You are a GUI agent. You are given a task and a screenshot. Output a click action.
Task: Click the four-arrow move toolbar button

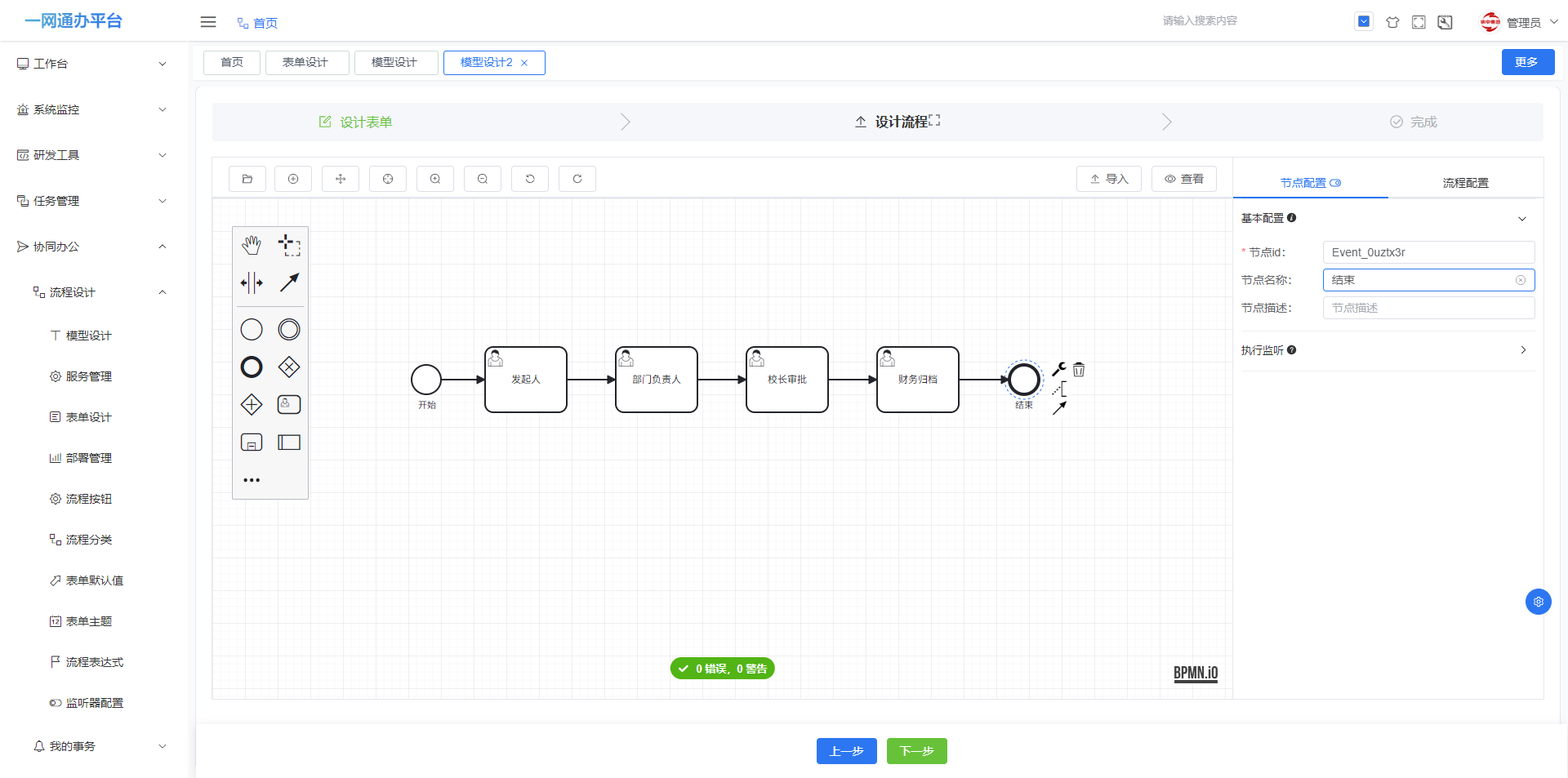341,179
